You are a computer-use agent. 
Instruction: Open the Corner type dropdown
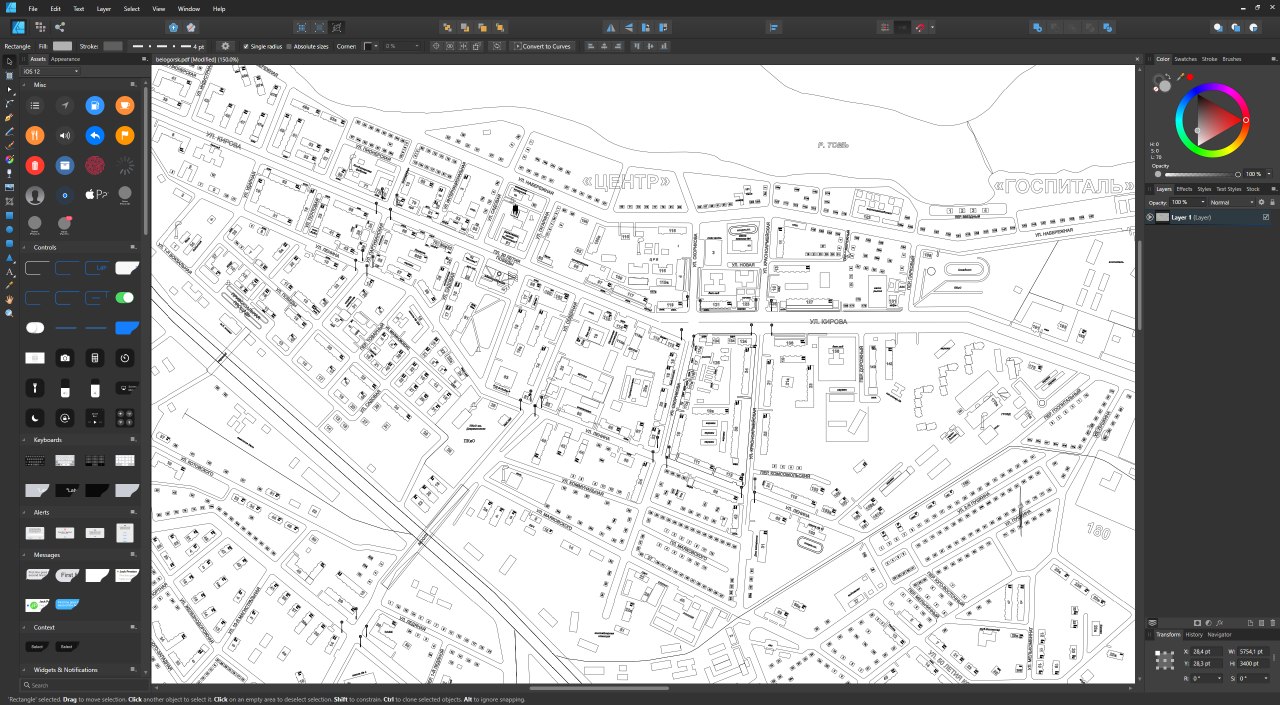371,46
